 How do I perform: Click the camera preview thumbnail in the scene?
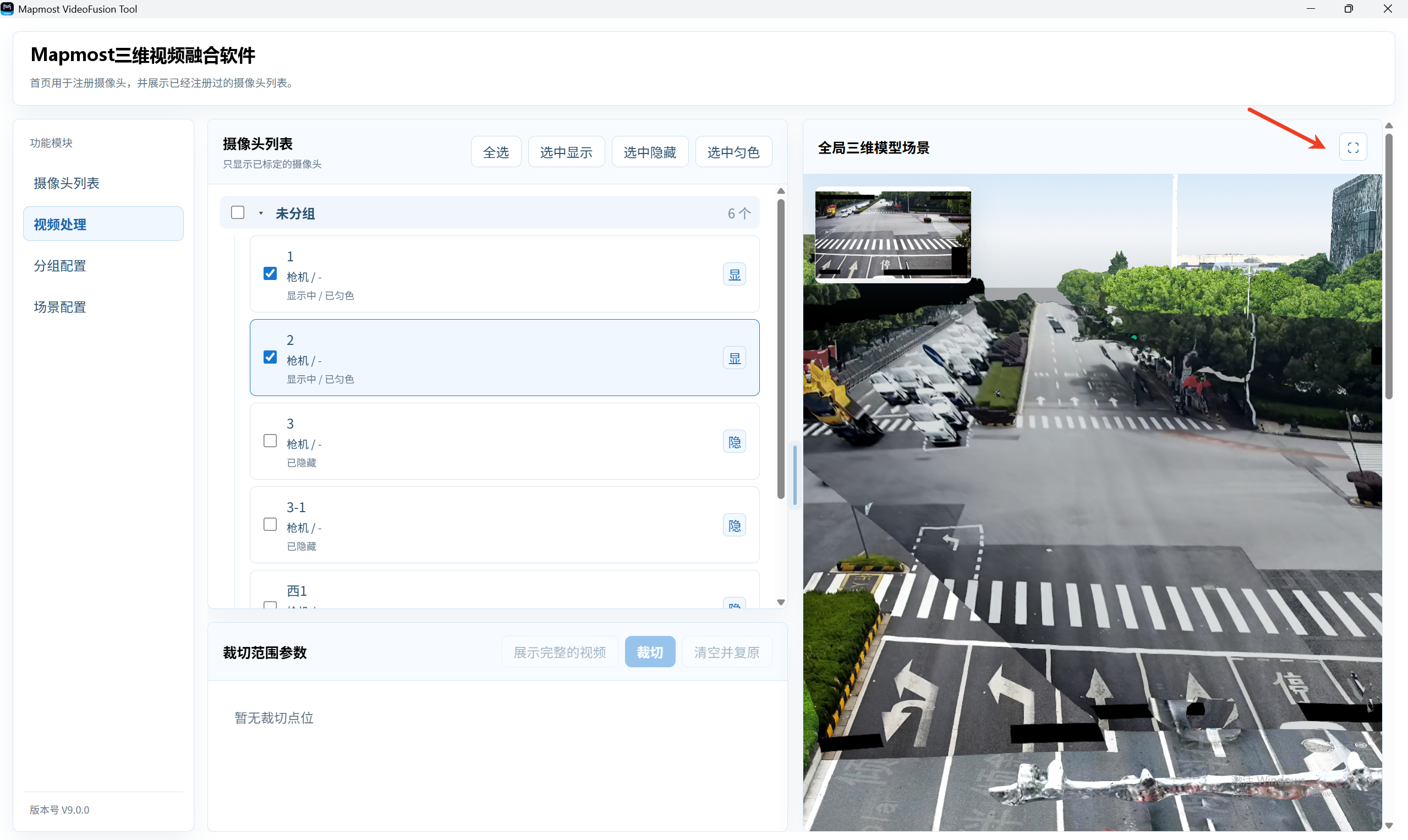click(x=893, y=235)
